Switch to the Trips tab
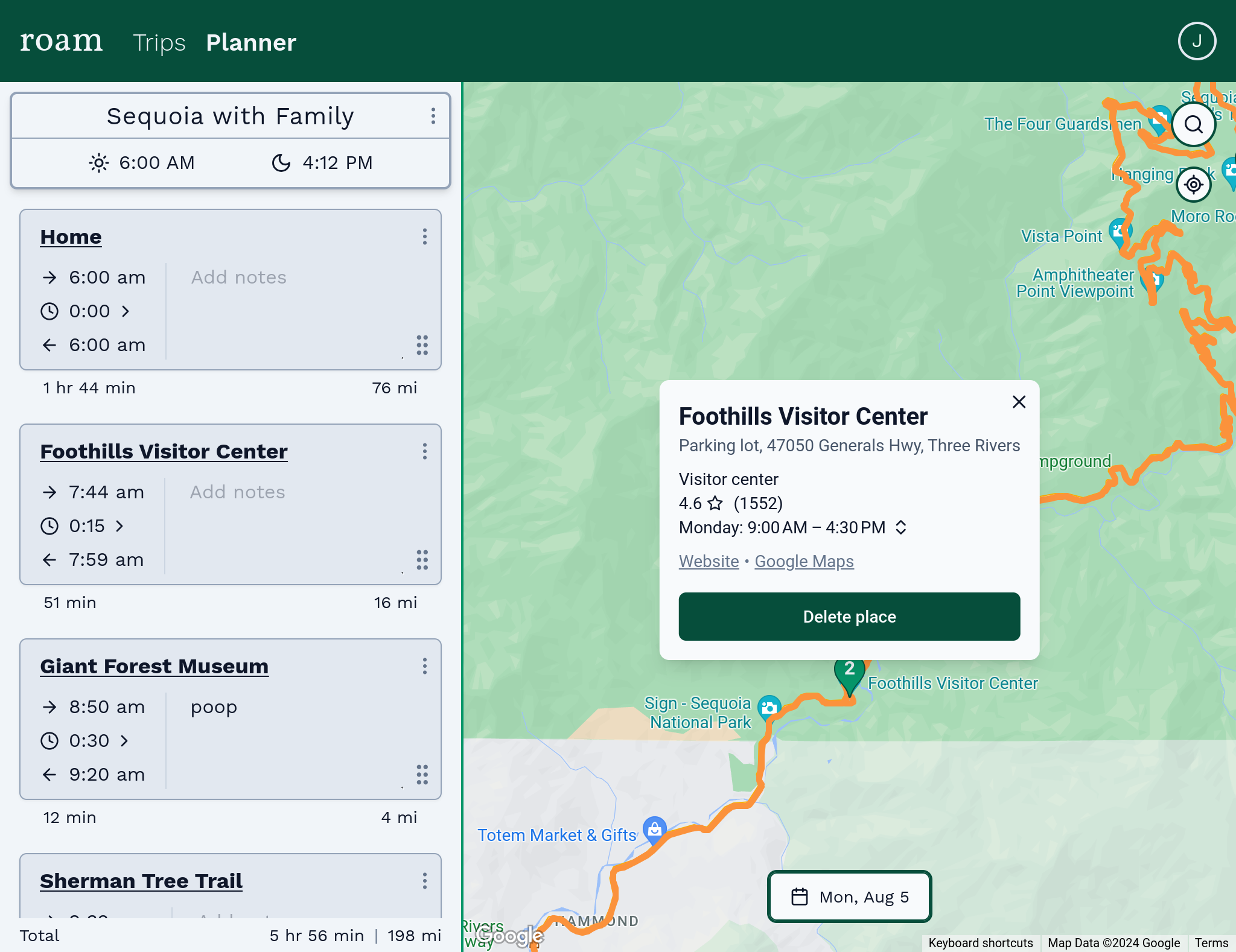The width and height of the screenshot is (1236, 952). (x=159, y=42)
